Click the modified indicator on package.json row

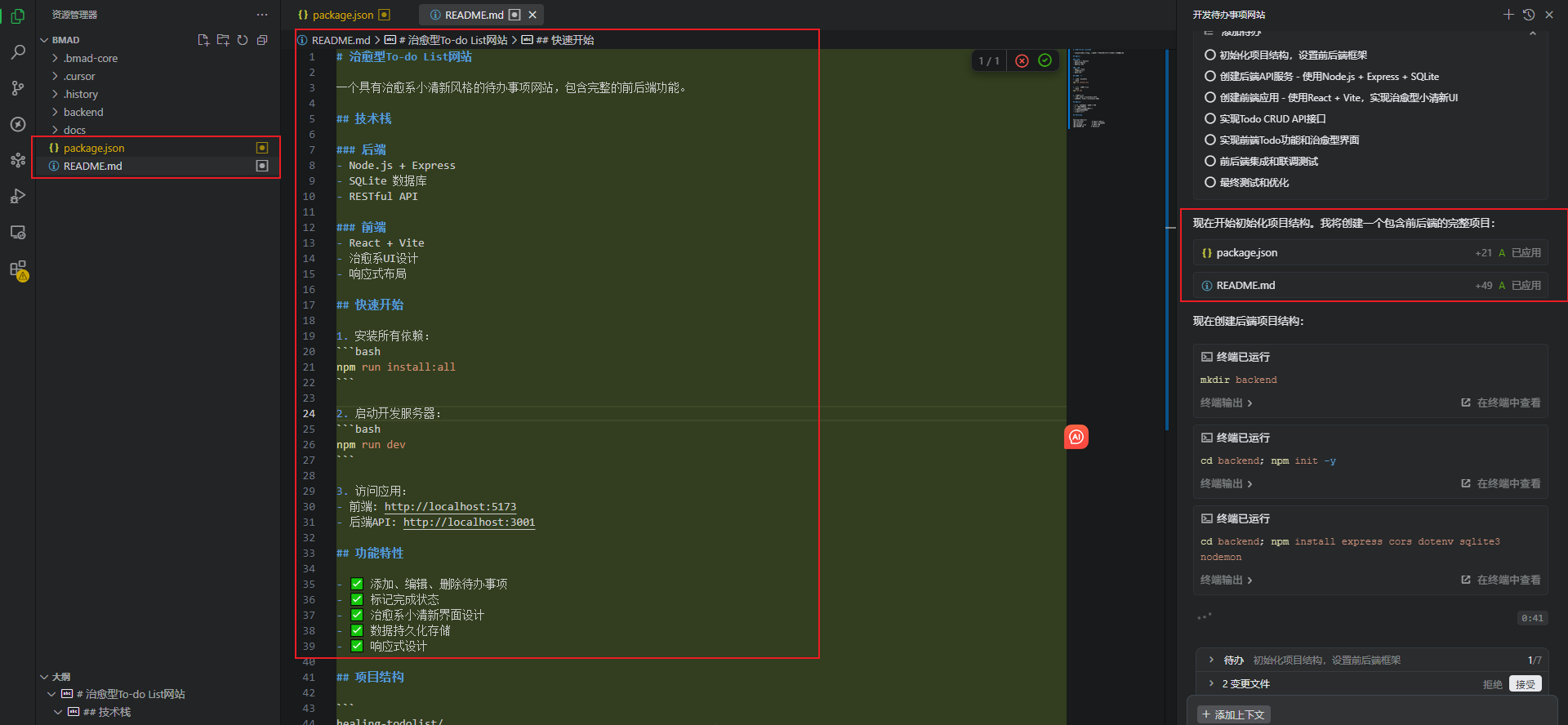pos(262,148)
